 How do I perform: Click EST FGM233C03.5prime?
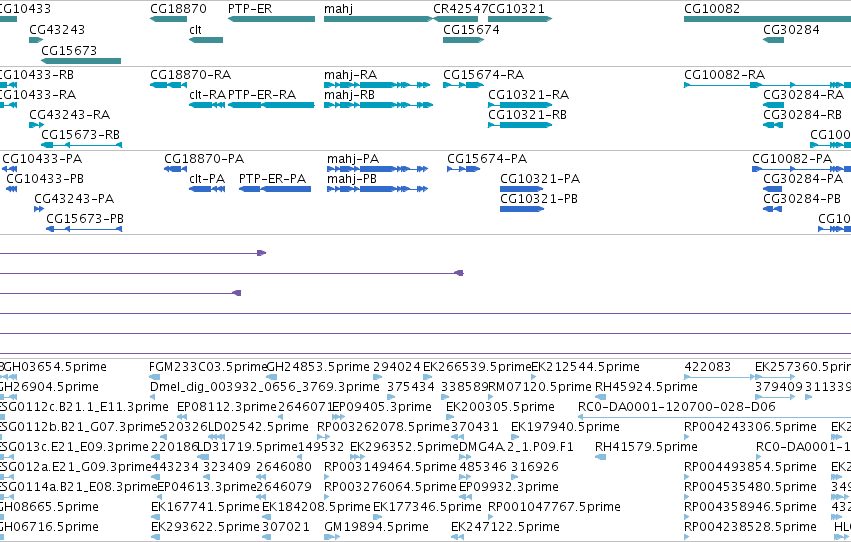pos(155,377)
